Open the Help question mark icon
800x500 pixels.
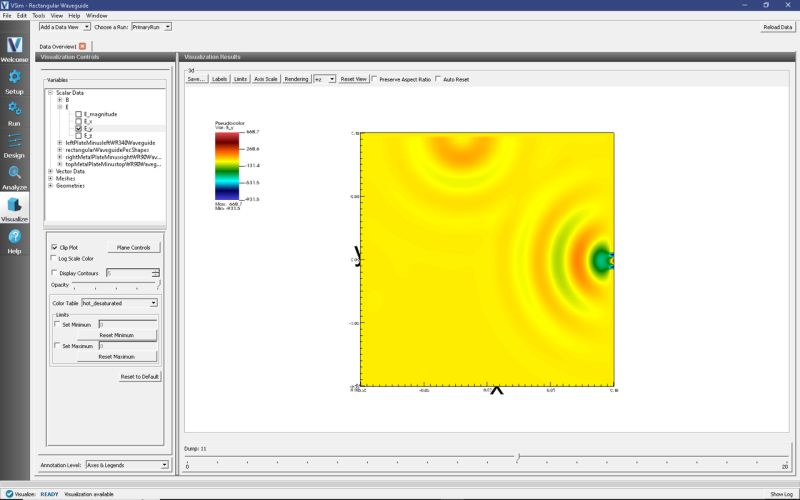pyautogui.click(x=14, y=236)
